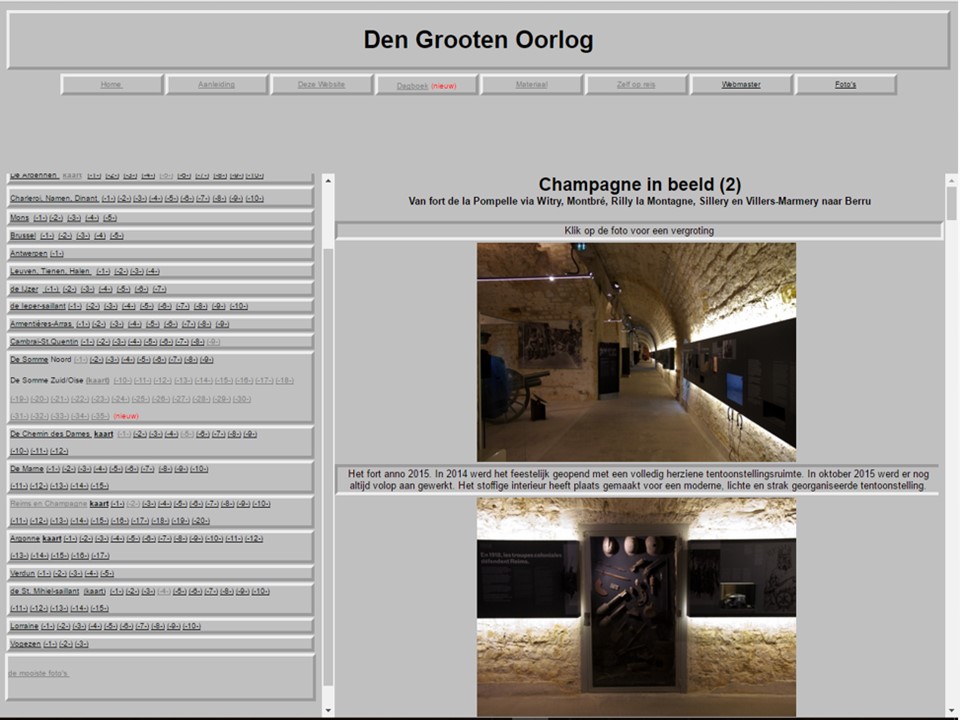This screenshot has height=720, width=960.
Task: Open Mons page -3-
Action: pos(74,218)
